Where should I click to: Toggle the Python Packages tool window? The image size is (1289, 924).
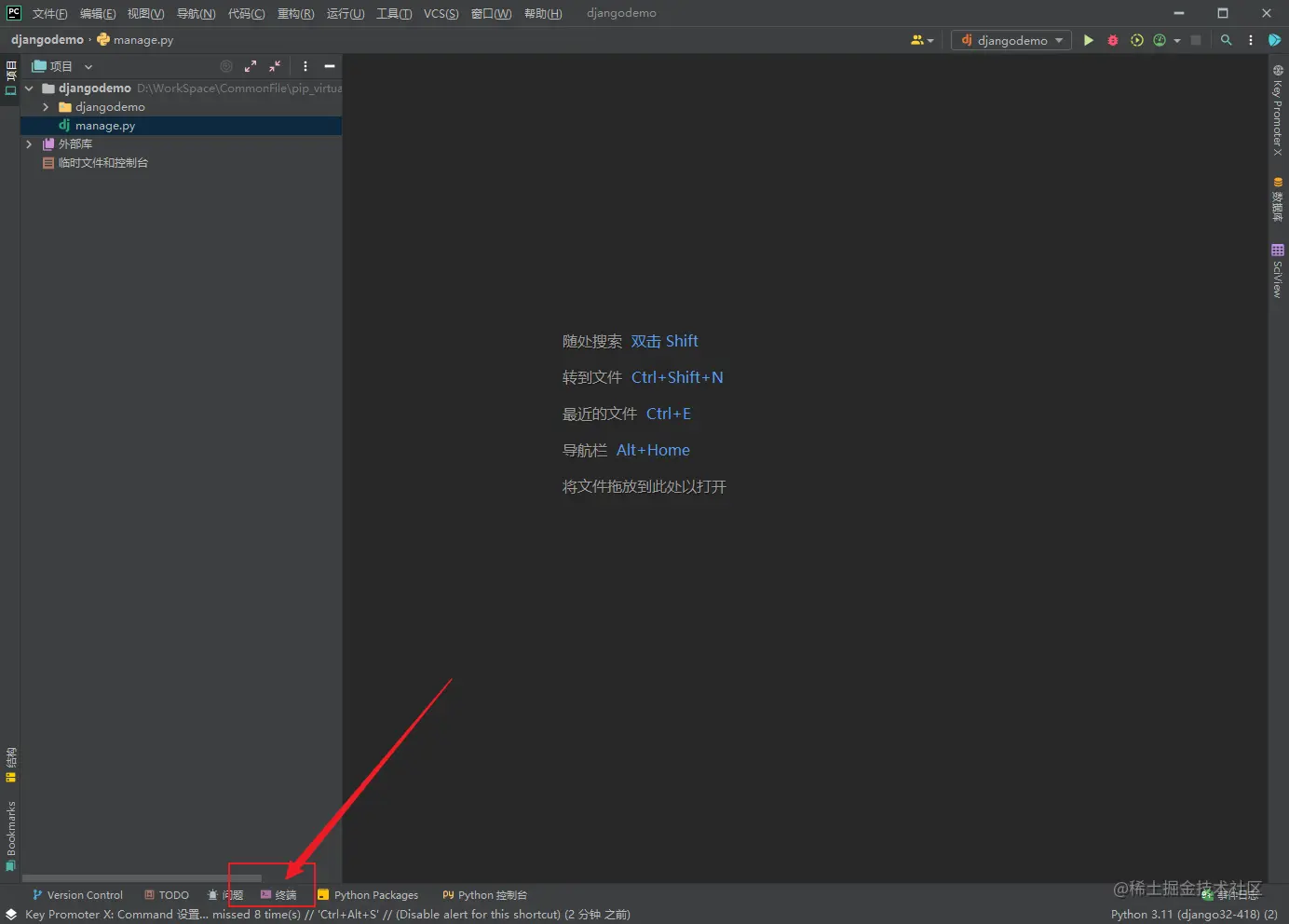tap(368, 895)
